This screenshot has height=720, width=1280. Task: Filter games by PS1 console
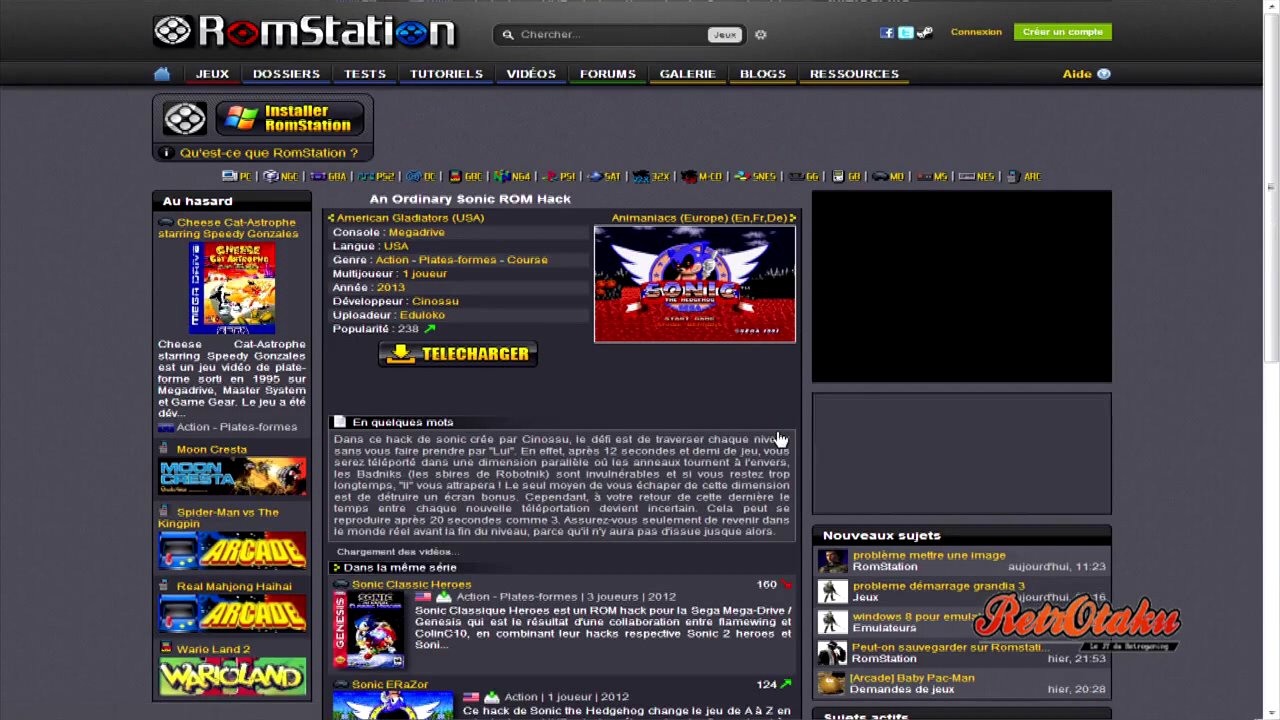[559, 176]
